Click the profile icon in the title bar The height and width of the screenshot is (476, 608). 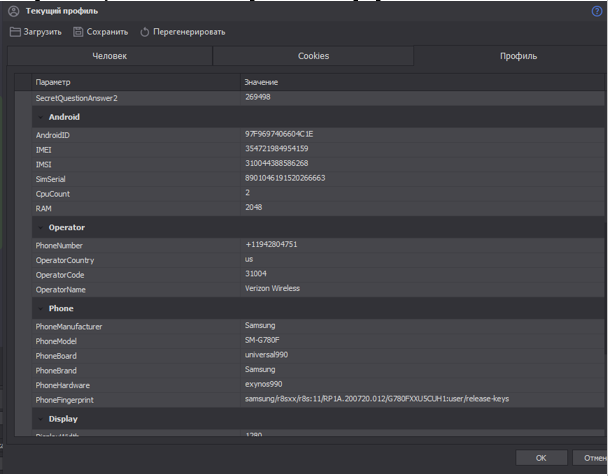click(x=14, y=11)
